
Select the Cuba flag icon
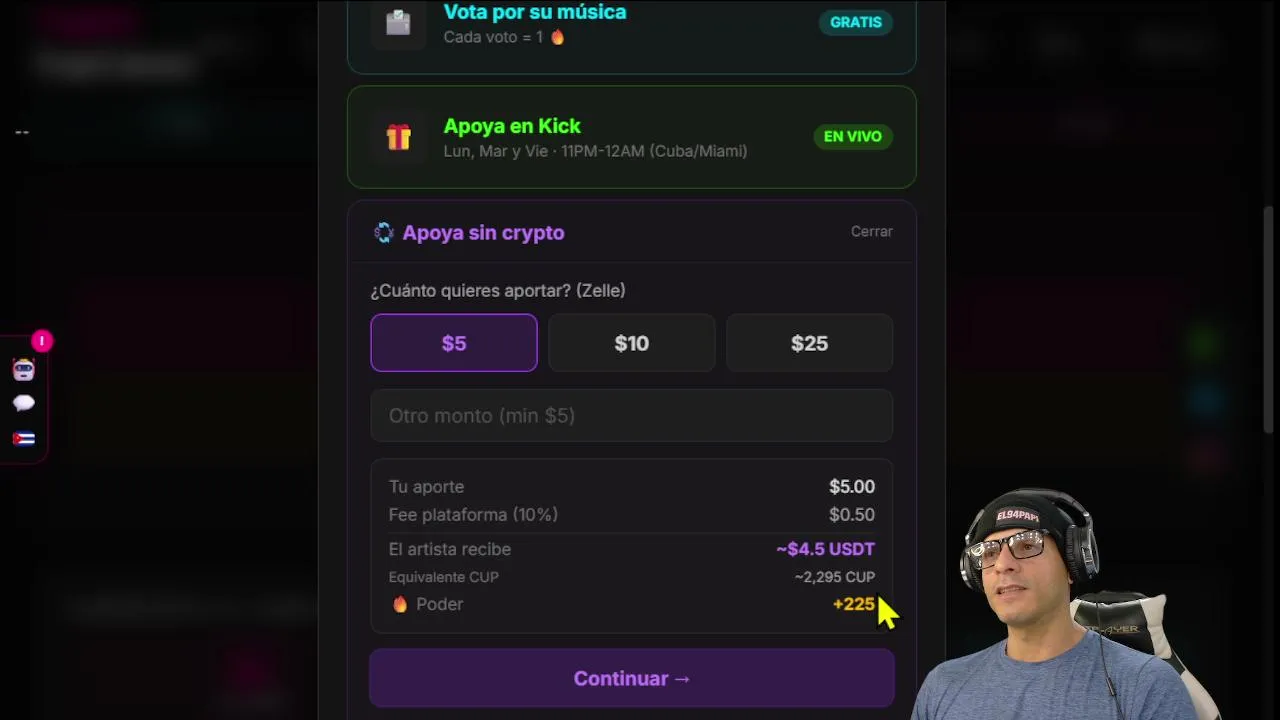click(x=24, y=438)
